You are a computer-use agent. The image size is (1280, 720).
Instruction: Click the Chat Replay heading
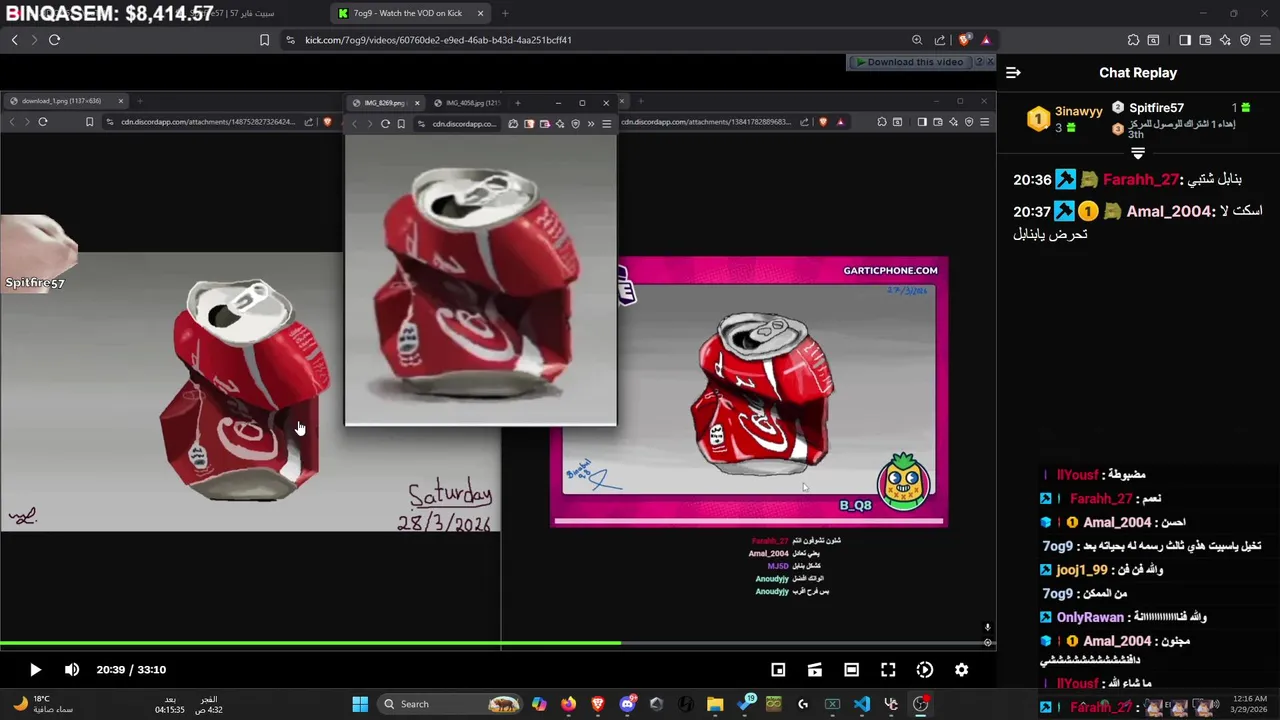pyautogui.click(x=1138, y=73)
